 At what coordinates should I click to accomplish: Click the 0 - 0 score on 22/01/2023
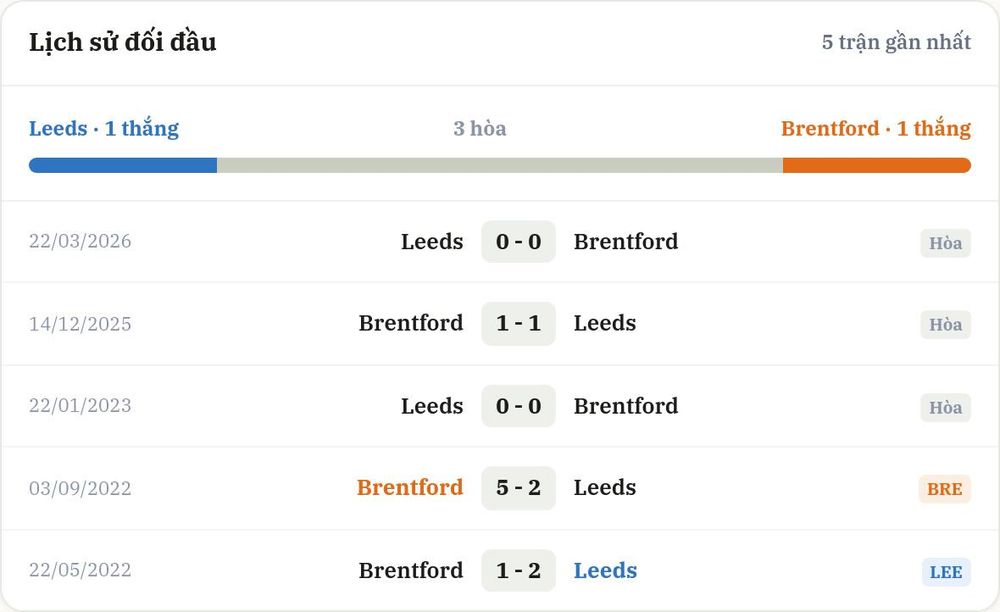(518, 406)
